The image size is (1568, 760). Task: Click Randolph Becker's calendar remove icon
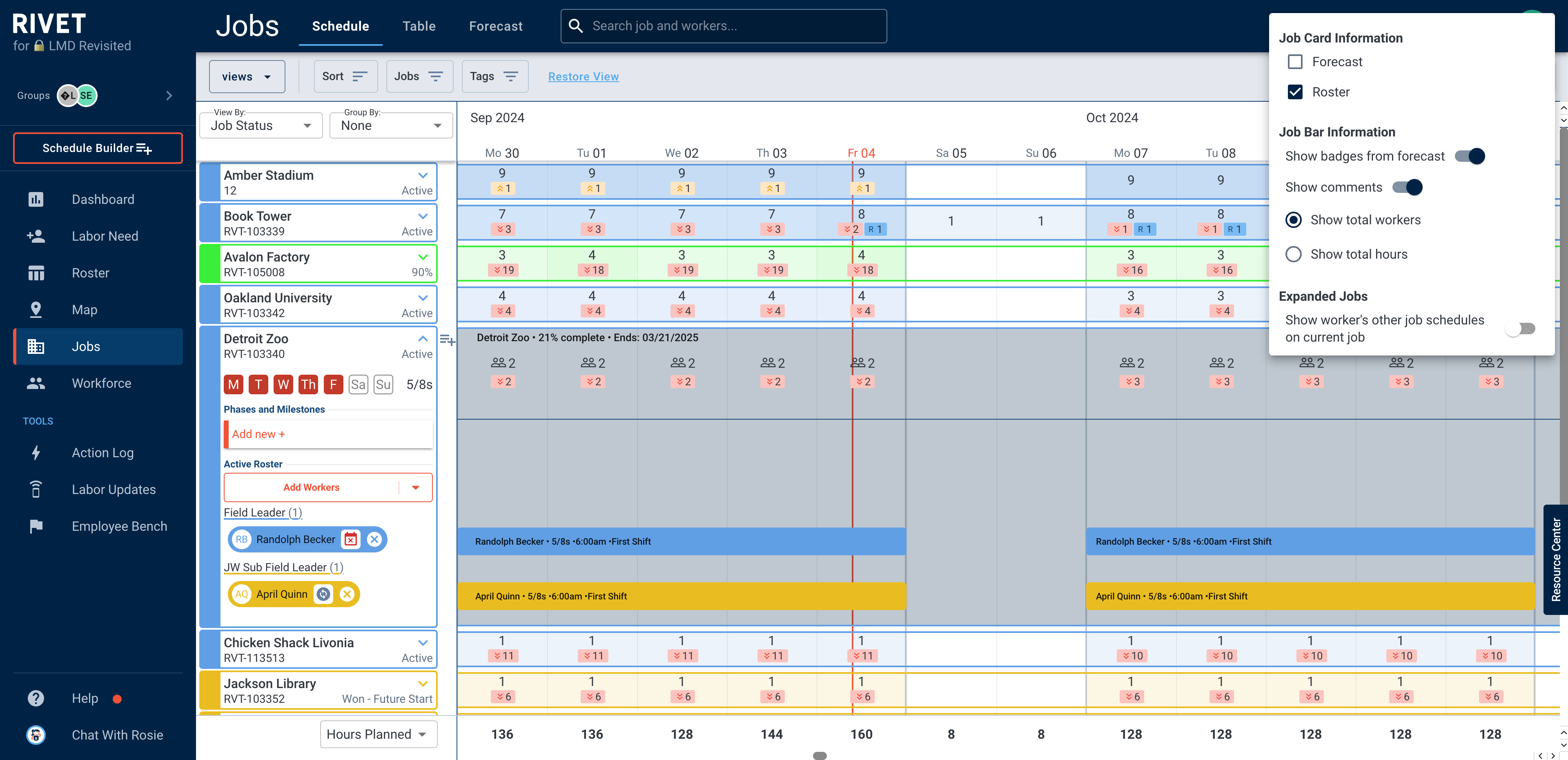(350, 539)
